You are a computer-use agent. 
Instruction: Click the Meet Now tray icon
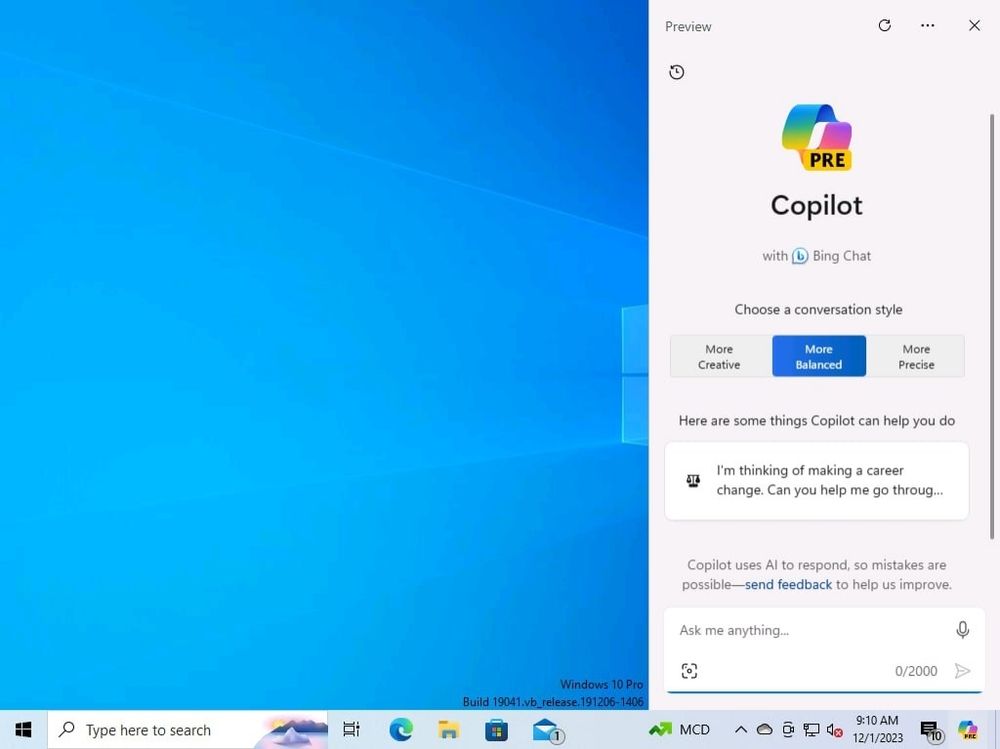788,729
